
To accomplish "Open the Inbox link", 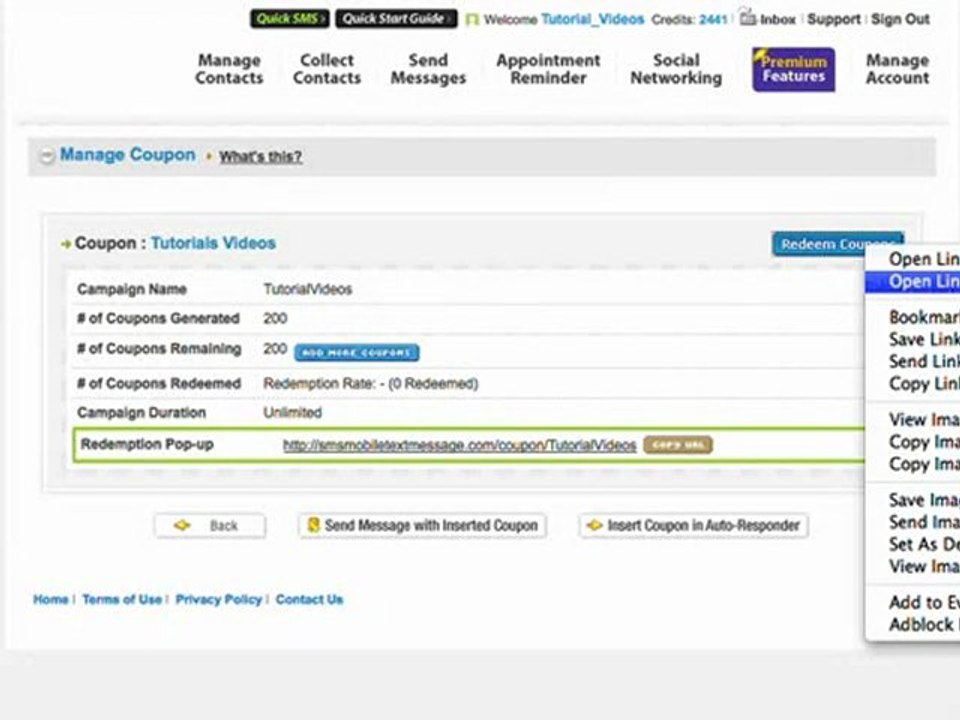I will (x=778, y=20).
